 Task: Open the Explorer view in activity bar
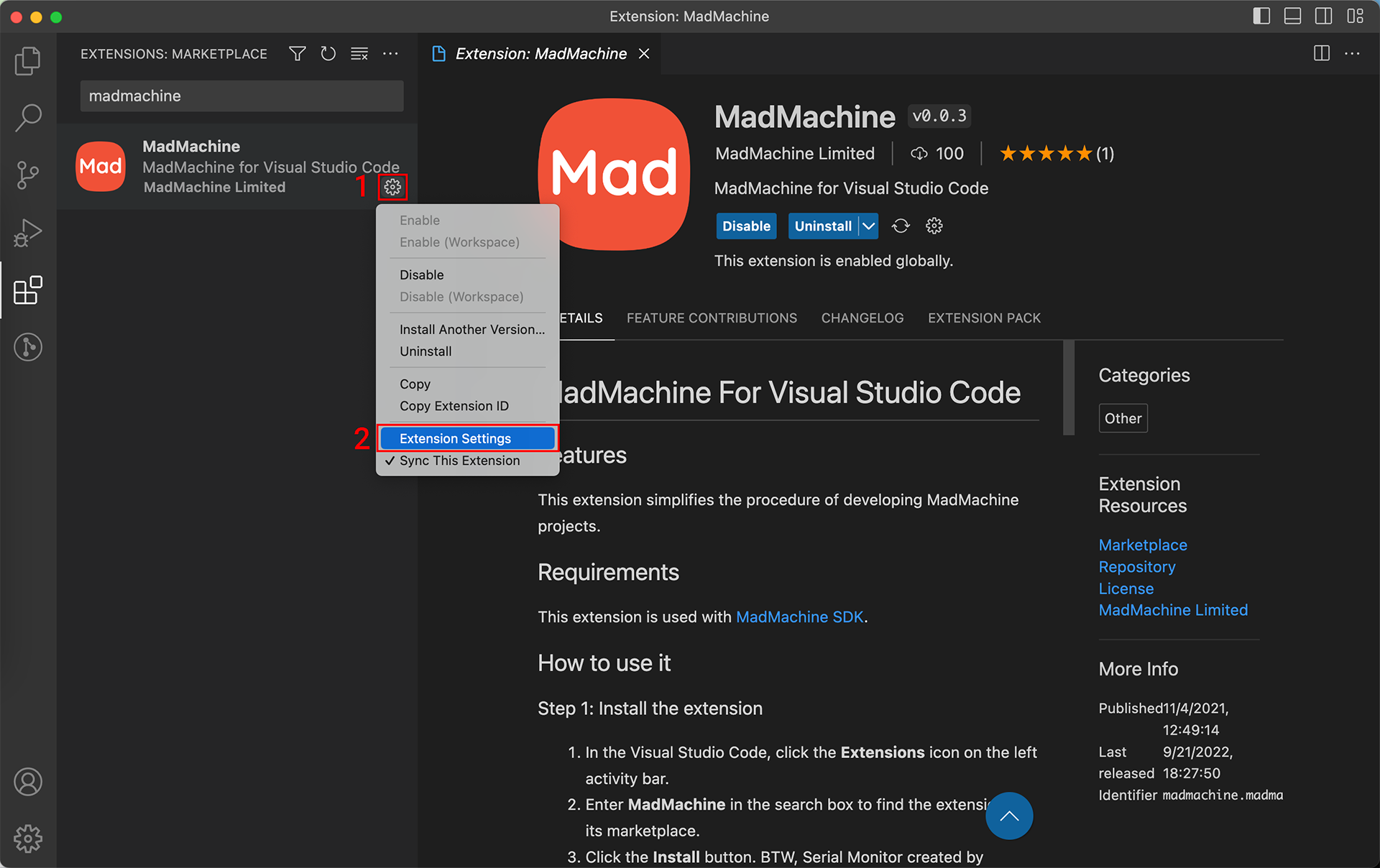tap(28, 61)
